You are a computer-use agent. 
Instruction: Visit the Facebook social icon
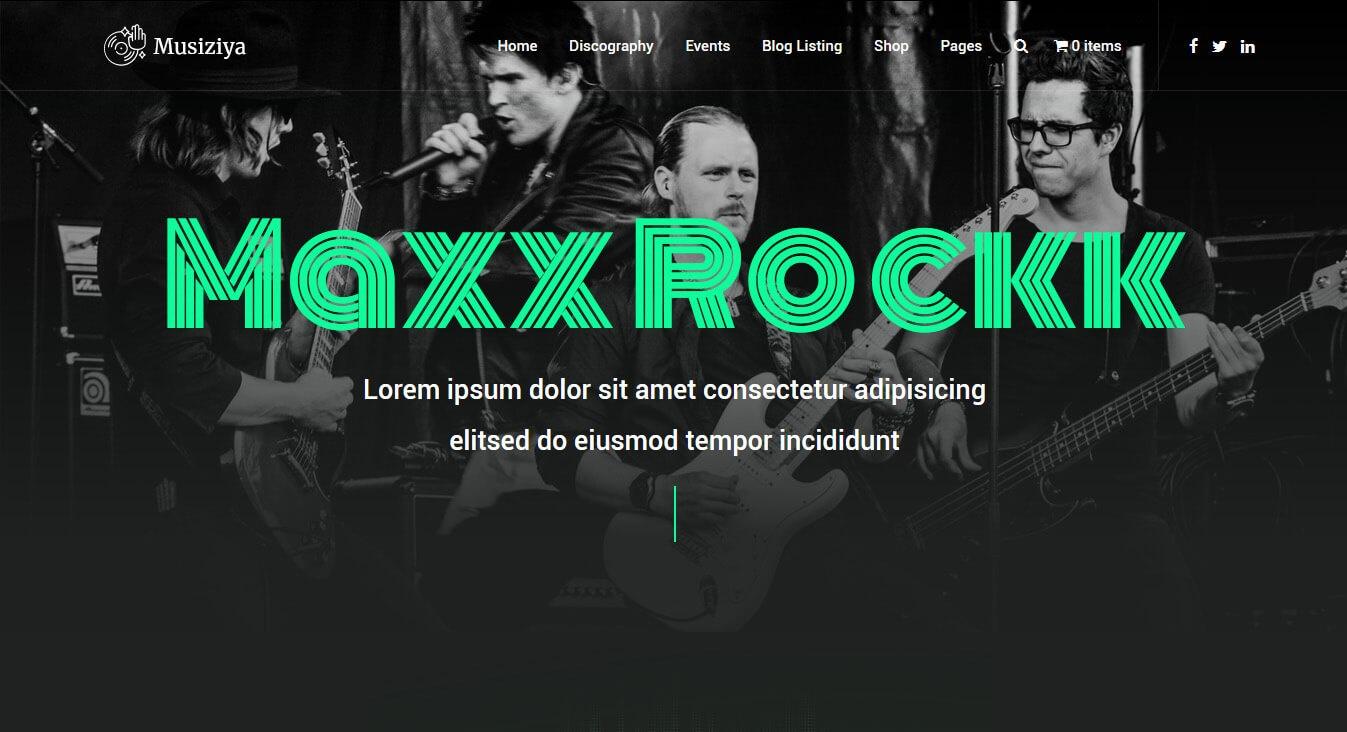pos(1193,46)
